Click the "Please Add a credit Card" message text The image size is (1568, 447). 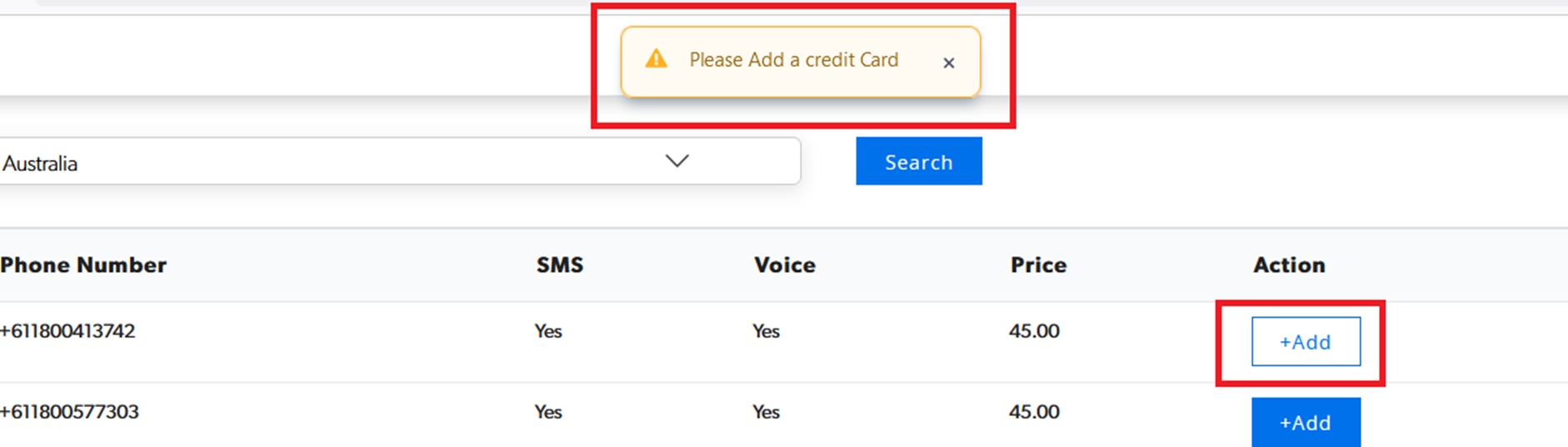coord(793,60)
